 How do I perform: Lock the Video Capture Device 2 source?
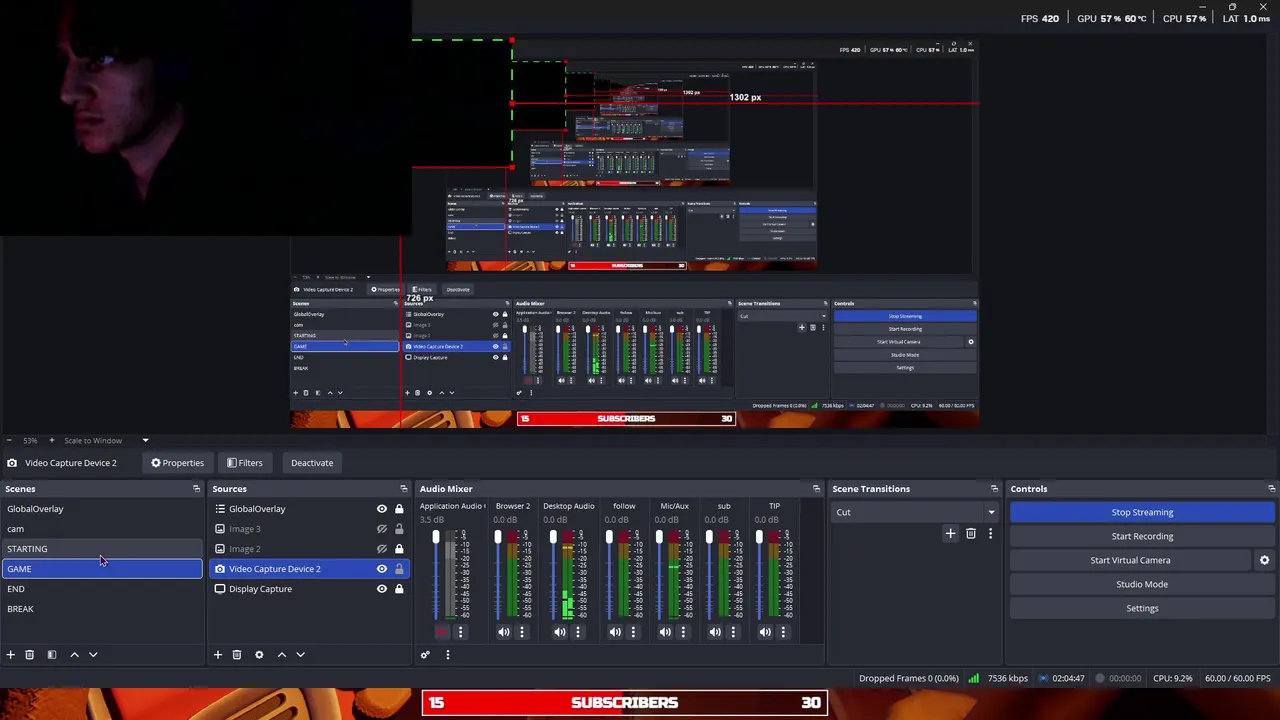(399, 569)
